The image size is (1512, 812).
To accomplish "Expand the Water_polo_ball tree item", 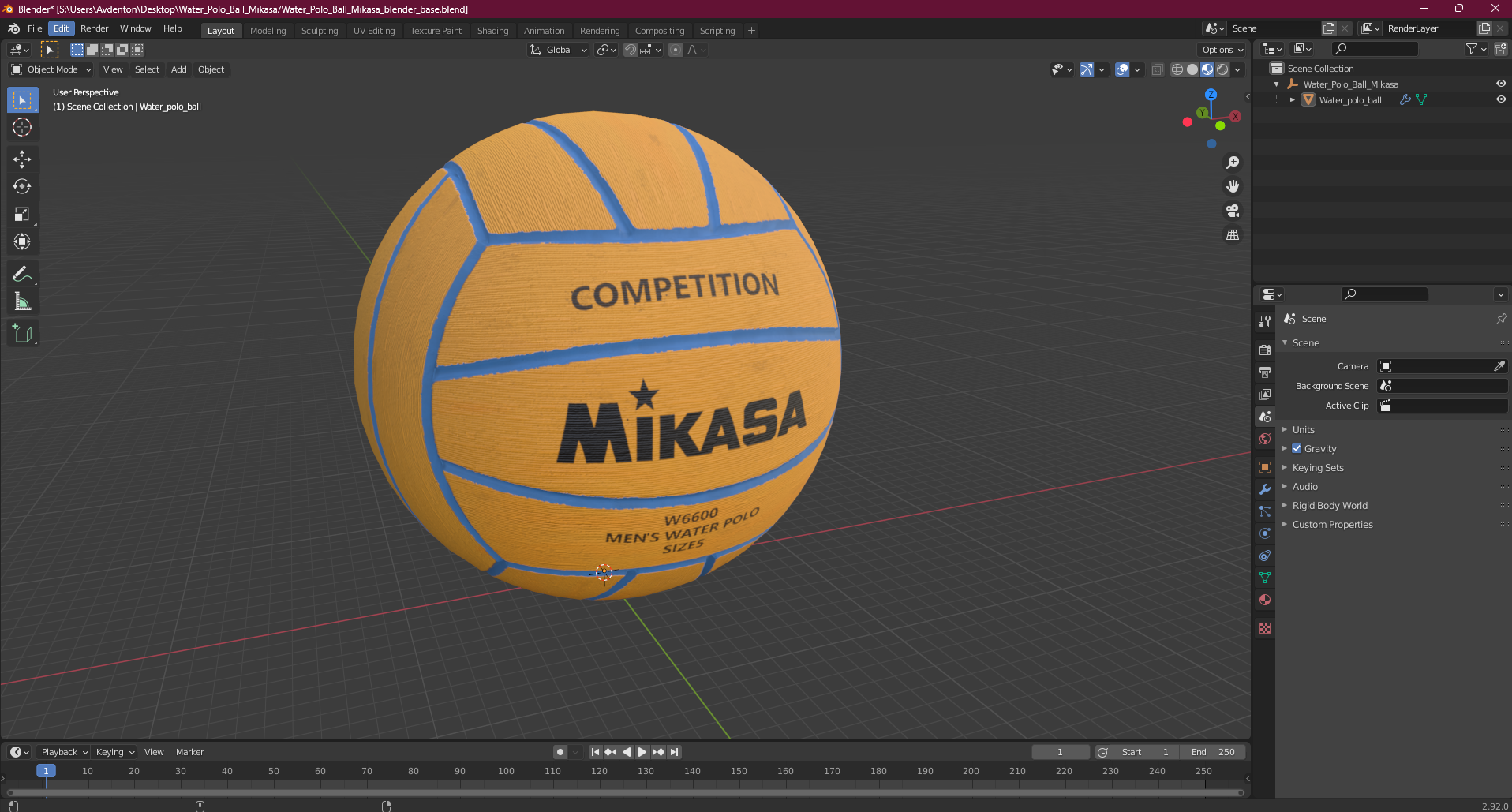I will click(x=1292, y=99).
